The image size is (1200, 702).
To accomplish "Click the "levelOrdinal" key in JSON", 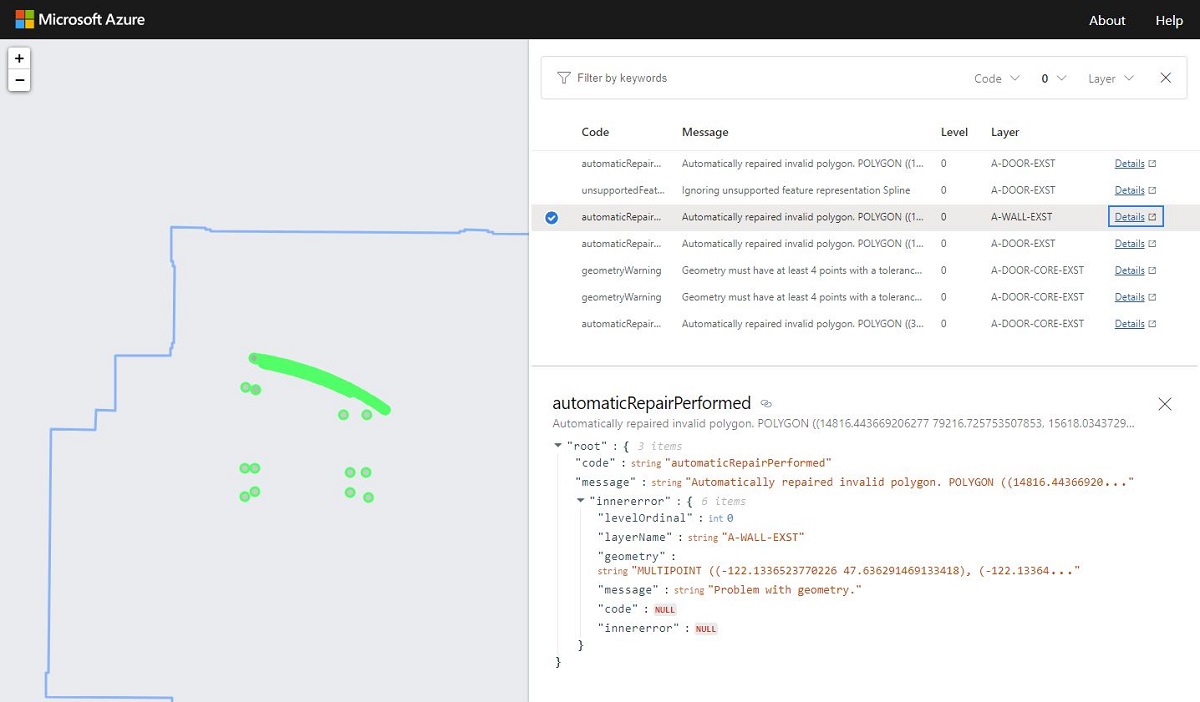I will 645,518.
